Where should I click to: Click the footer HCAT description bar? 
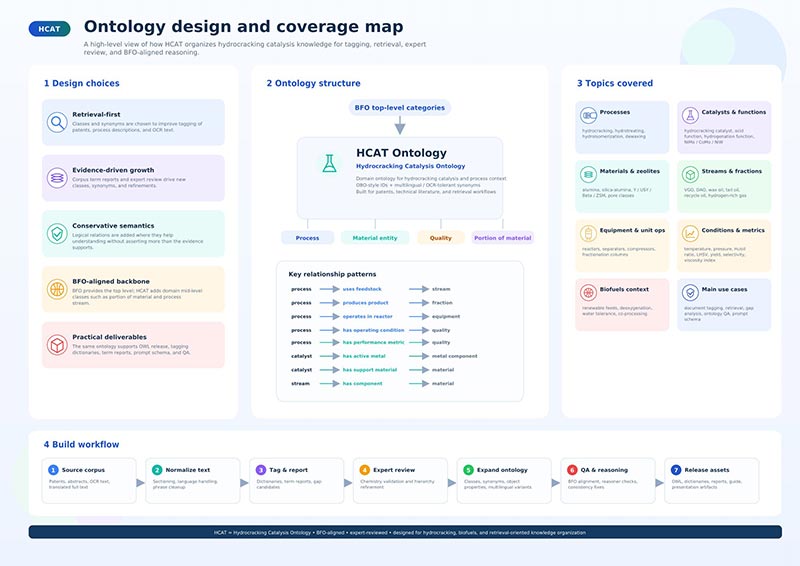click(405, 532)
